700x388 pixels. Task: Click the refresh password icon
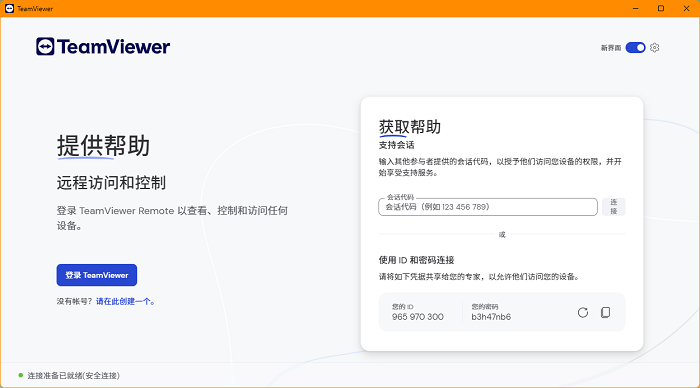[583, 313]
